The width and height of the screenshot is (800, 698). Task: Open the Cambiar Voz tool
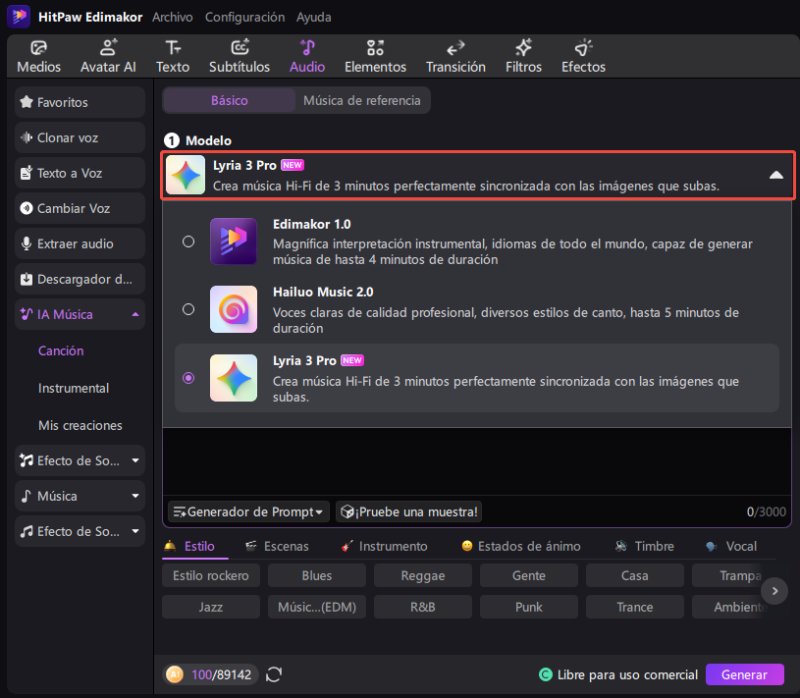[80, 208]
